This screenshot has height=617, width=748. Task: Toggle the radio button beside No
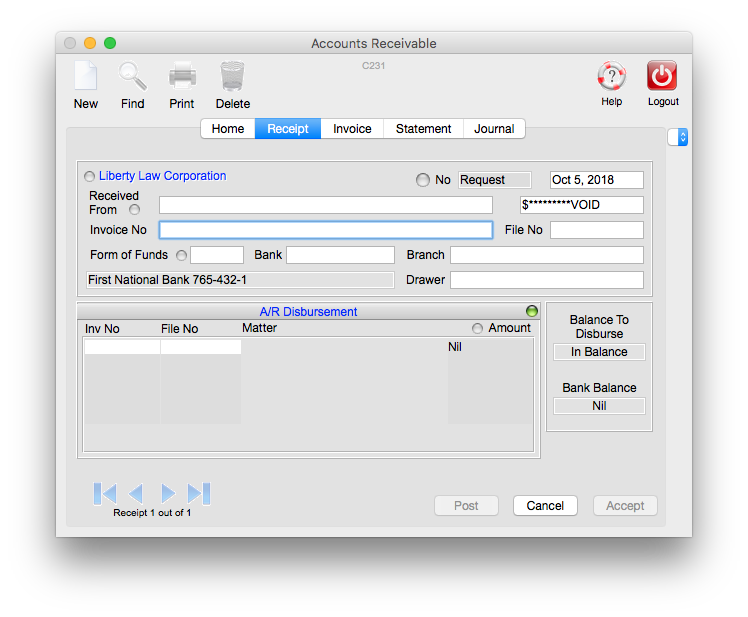point(423,180)
